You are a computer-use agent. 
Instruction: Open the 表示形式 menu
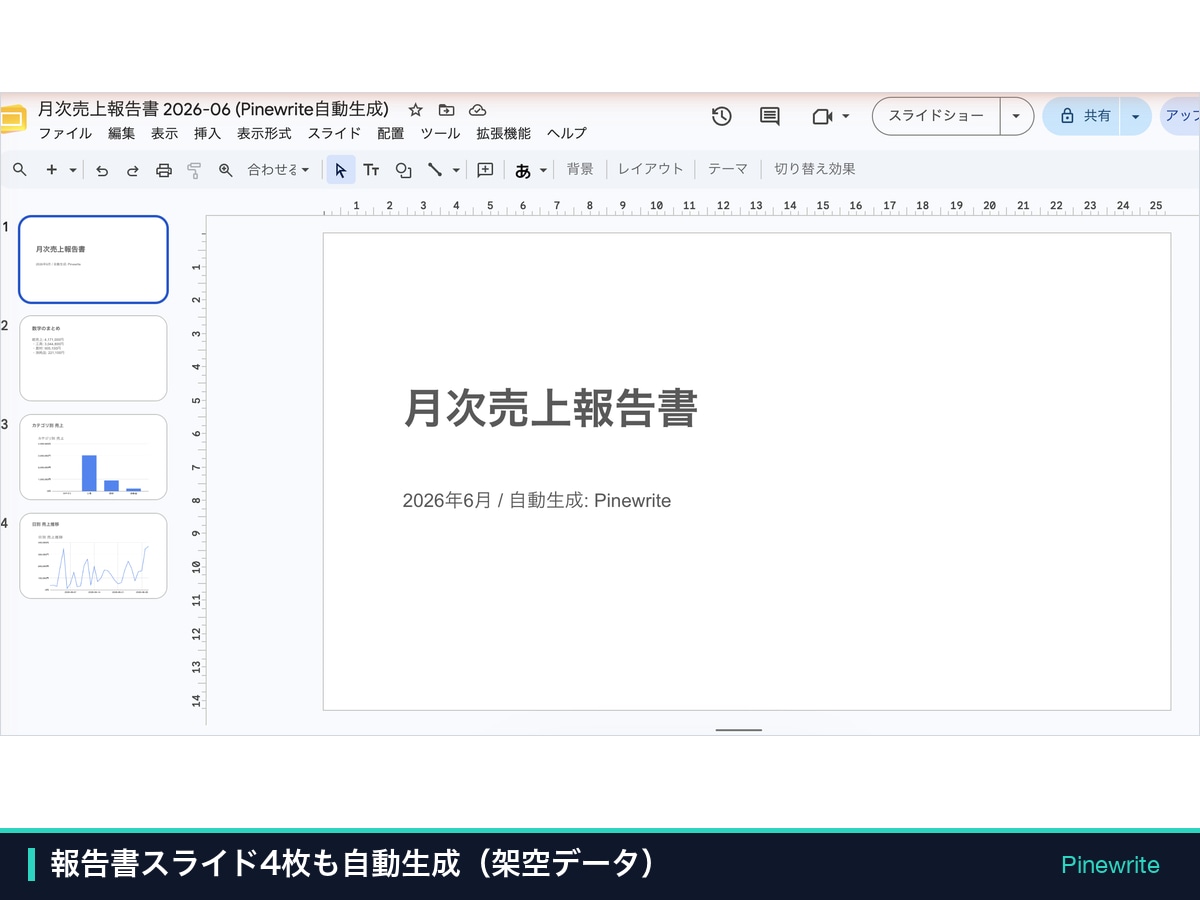(264, 134)
